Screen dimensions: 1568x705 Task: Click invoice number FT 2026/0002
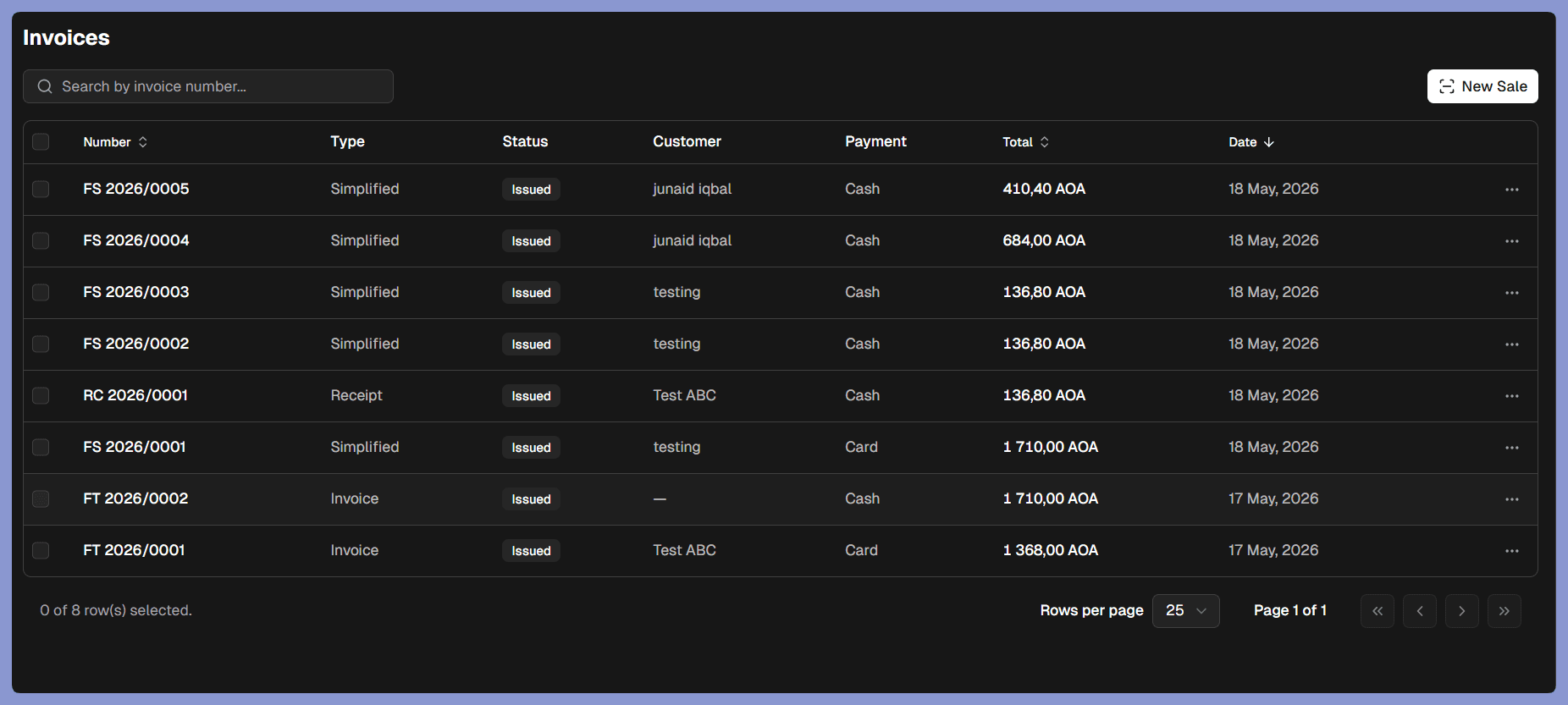click(x=135, y=498)
